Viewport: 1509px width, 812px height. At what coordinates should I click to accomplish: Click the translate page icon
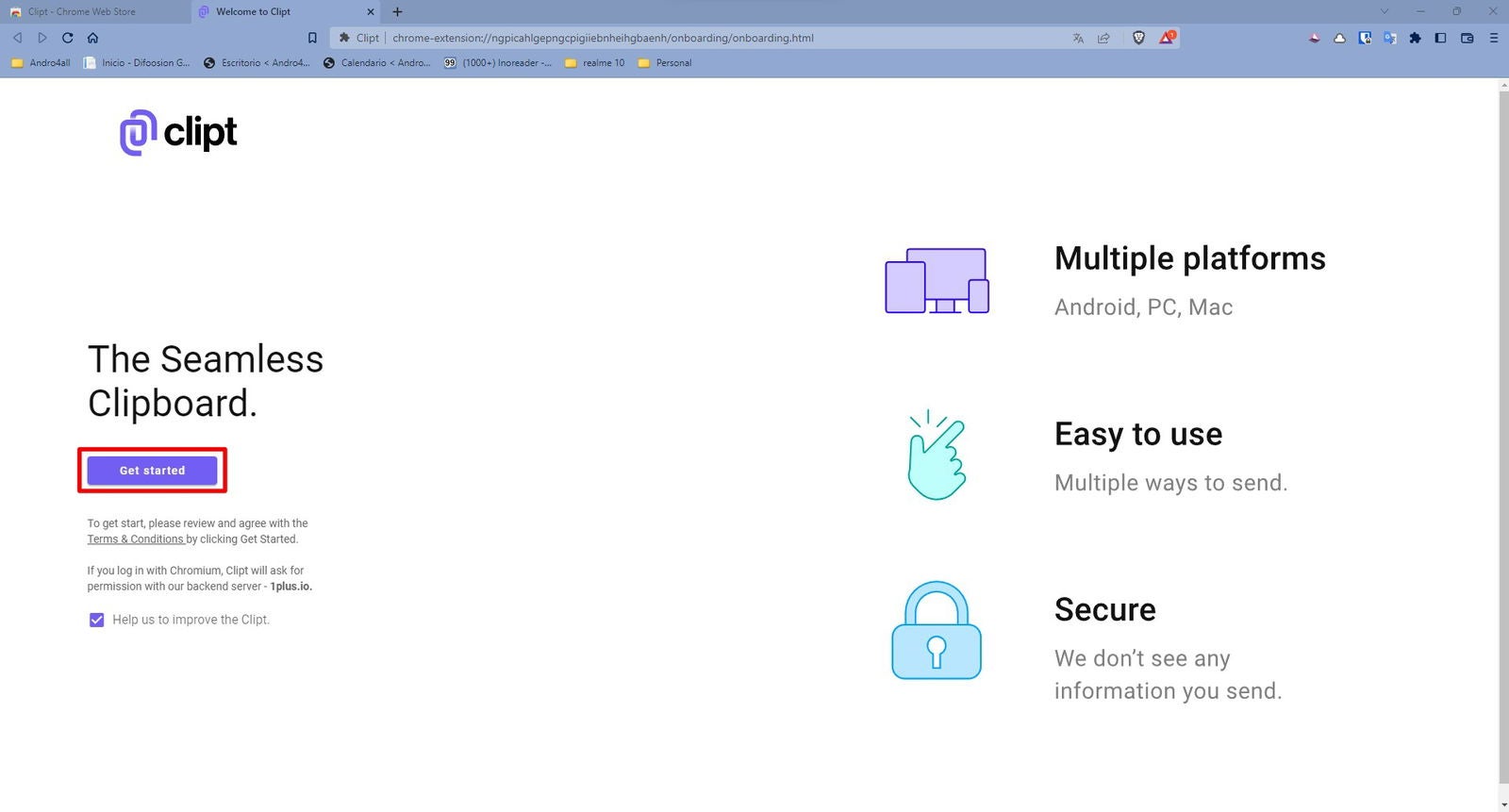click(1078, 38)
